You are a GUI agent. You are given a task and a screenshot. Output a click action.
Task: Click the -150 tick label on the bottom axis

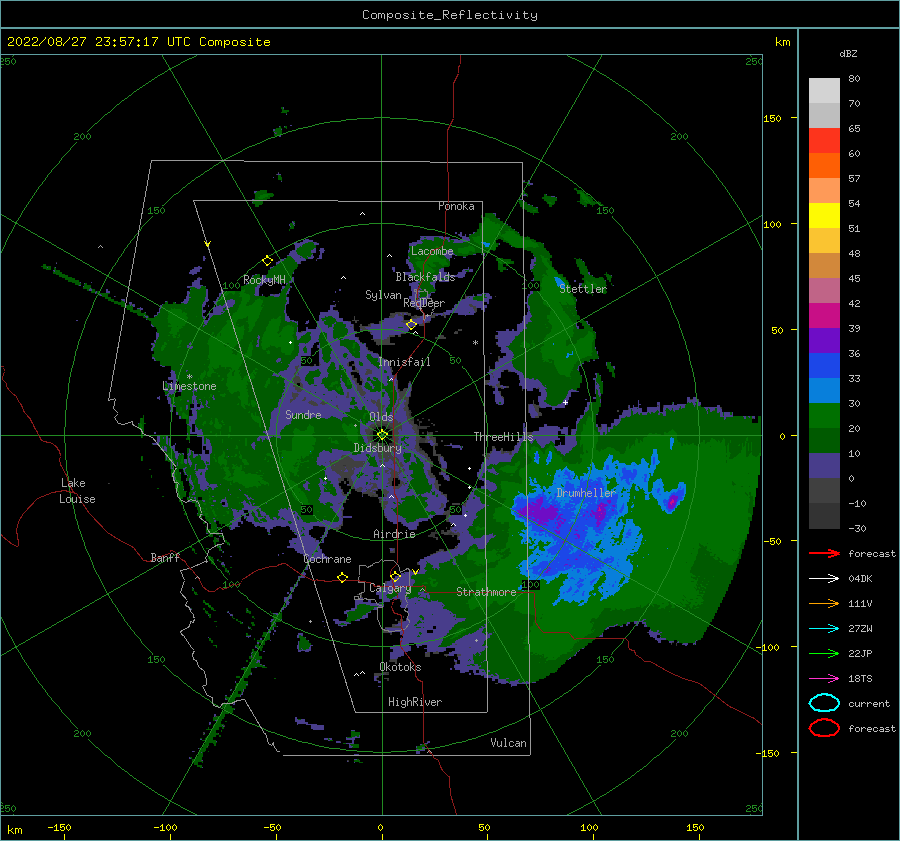(x=59, y=827)
